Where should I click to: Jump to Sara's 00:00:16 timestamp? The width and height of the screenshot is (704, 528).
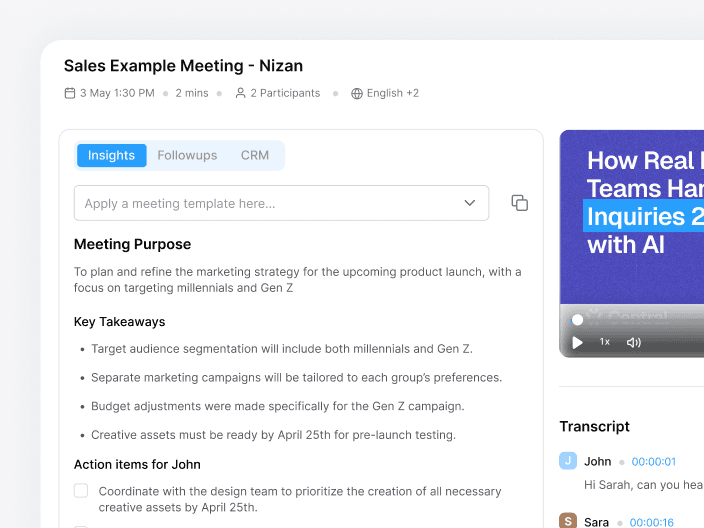pos(651,522)
